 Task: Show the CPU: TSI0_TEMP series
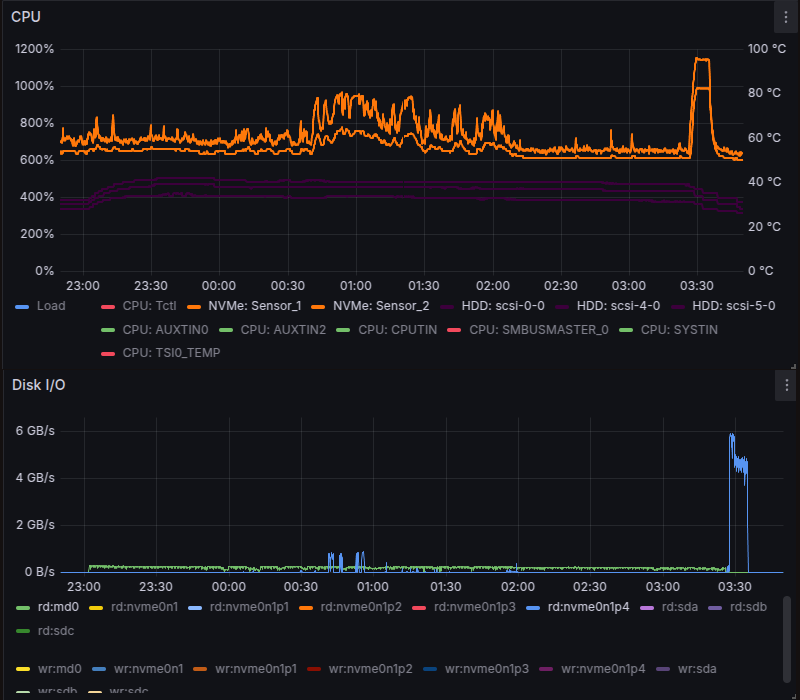click(170, 353)
